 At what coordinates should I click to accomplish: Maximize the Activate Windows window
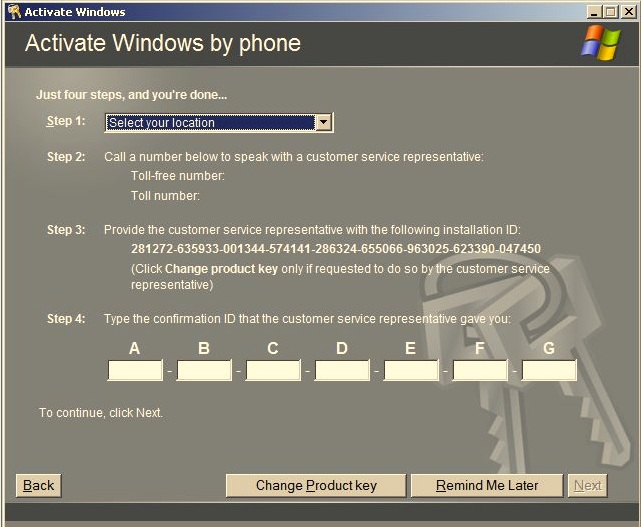tap(610, 11)
